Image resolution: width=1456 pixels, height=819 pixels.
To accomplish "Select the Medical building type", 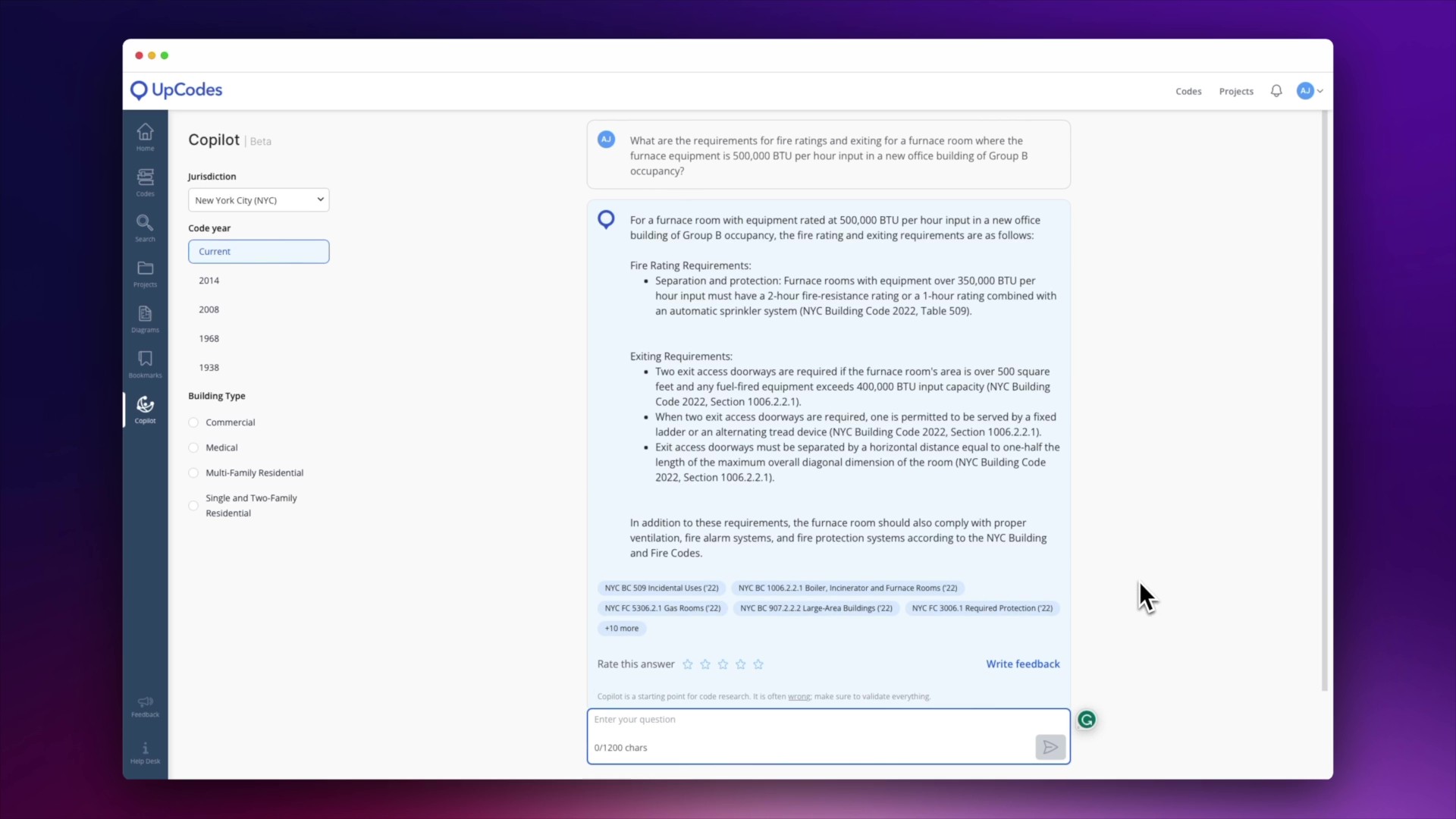I will coord(193,448).
